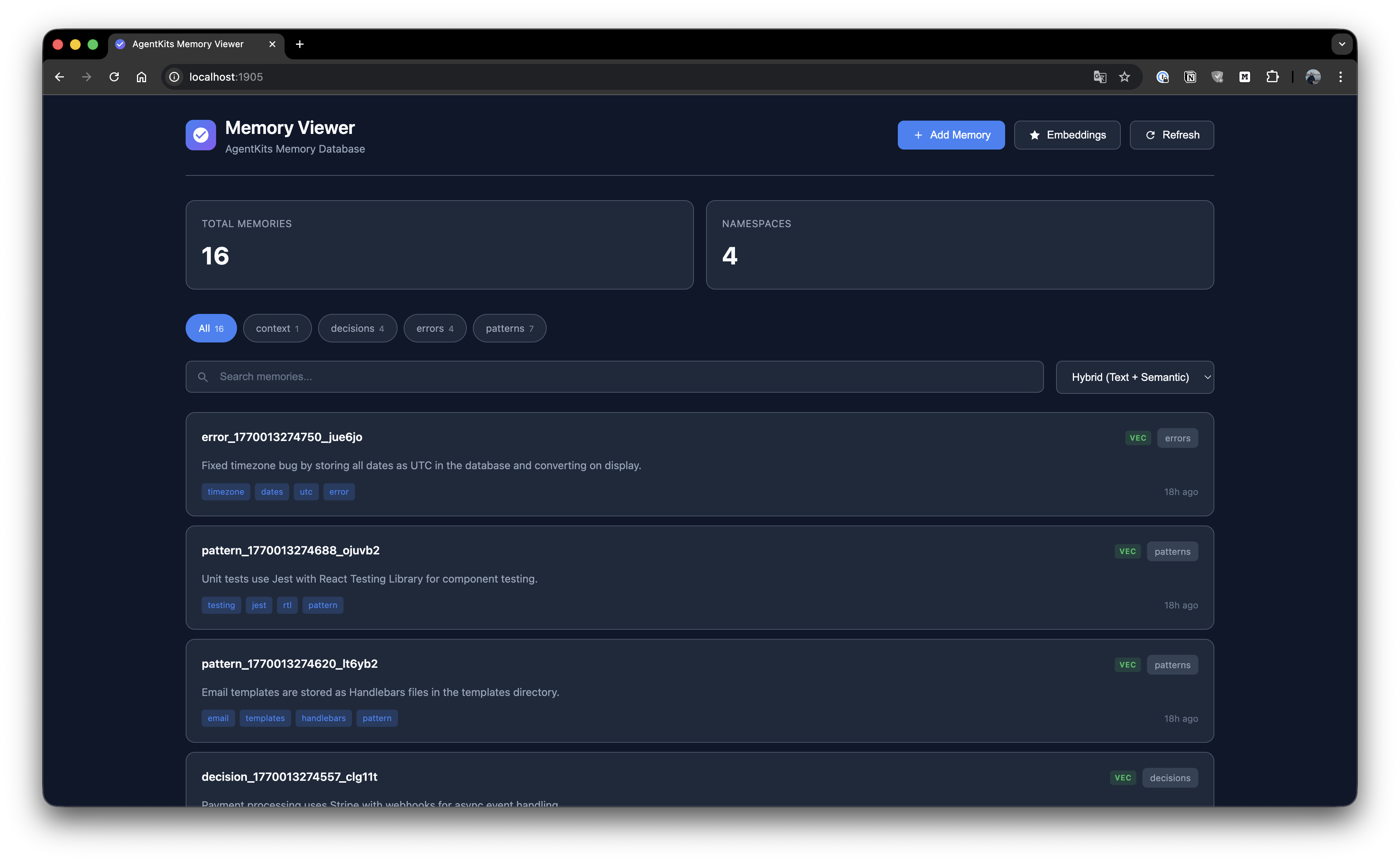Open the Chrome three-dot menu
1400x863 pixels.
(x=1340, y=77)
